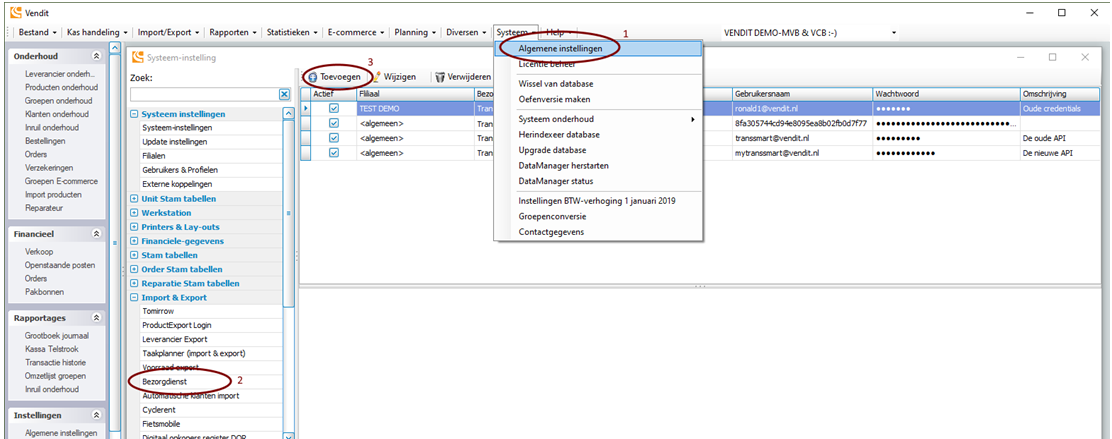
Task: Toggle Actief checkbox for transsmart@vendit.nl row
Action: tap(334, 138)
